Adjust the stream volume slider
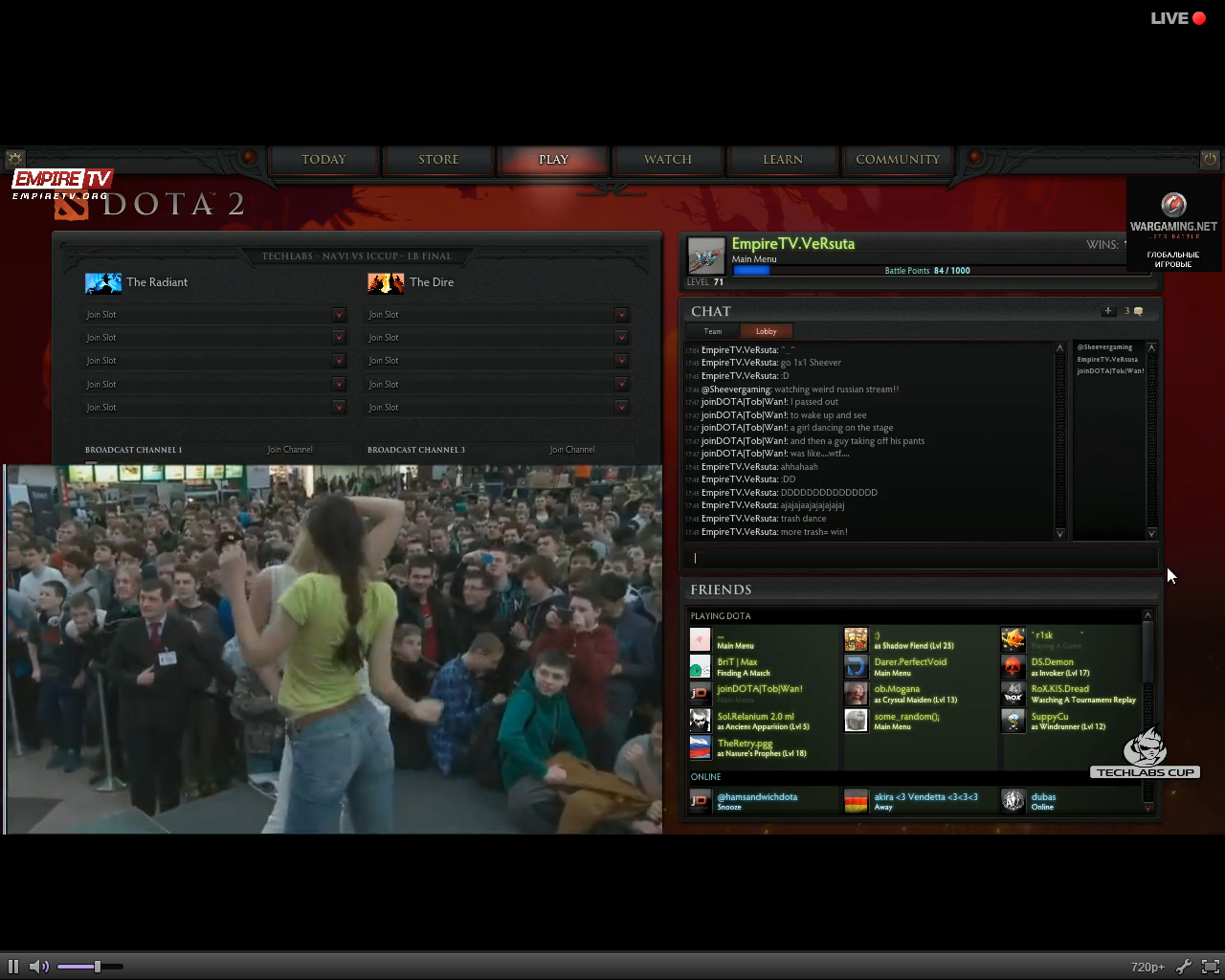Screen dimensions: 1225x980 90,967
